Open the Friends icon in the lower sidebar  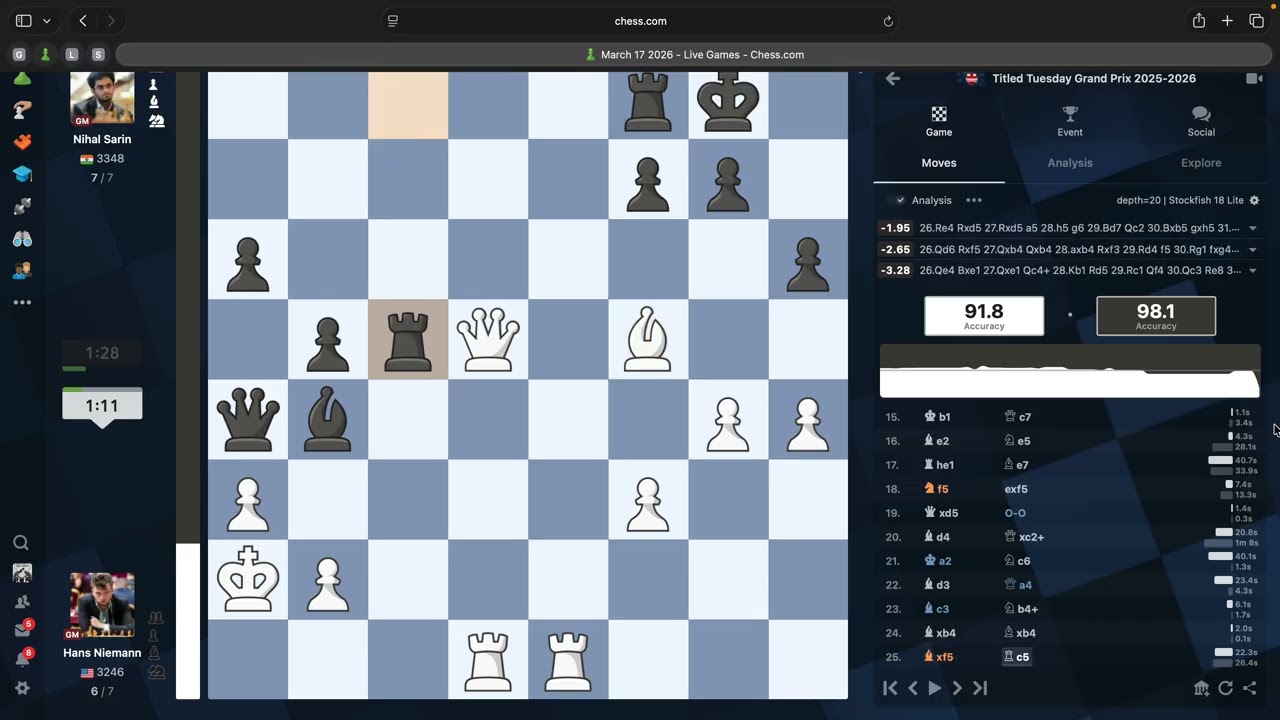[22, 602]
